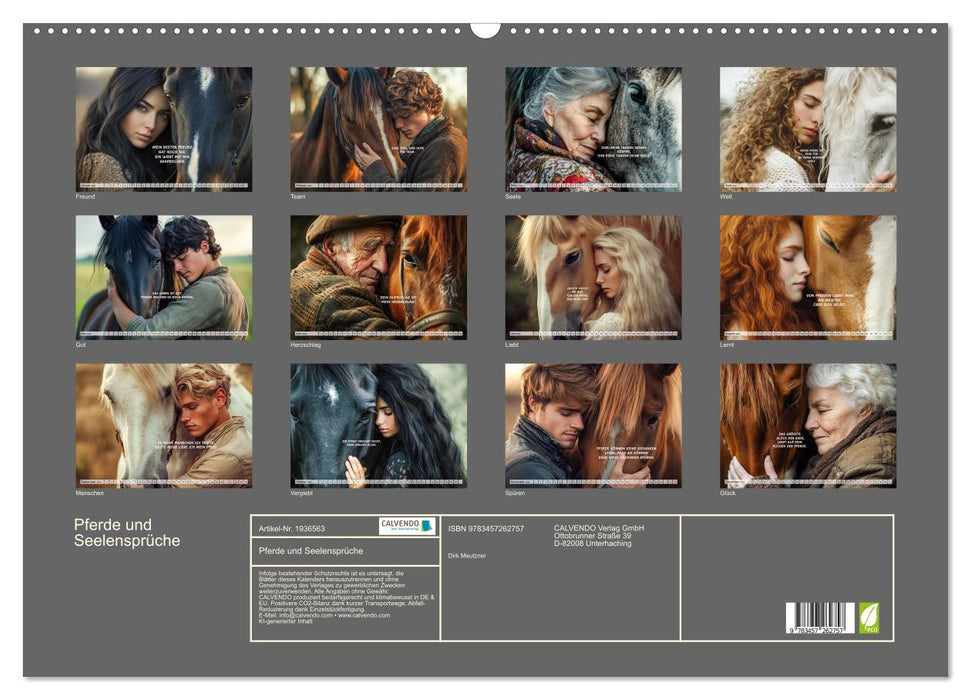Image resolution: width=971 pixels, height=700 pixels.
Task: Open the Menschen page thumbnail
Action: pyautogui.click(x=164, y=425)
